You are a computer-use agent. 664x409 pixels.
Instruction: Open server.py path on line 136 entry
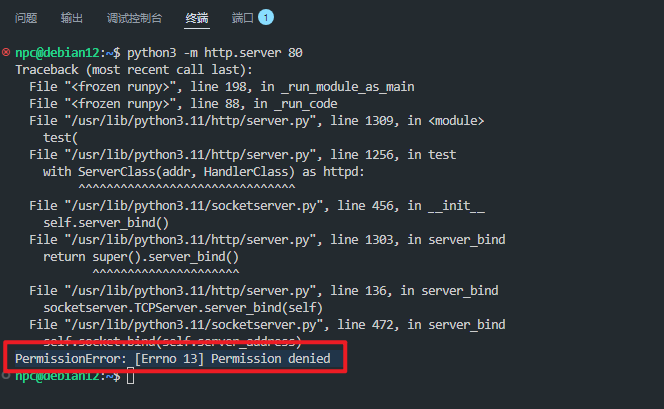190,290
